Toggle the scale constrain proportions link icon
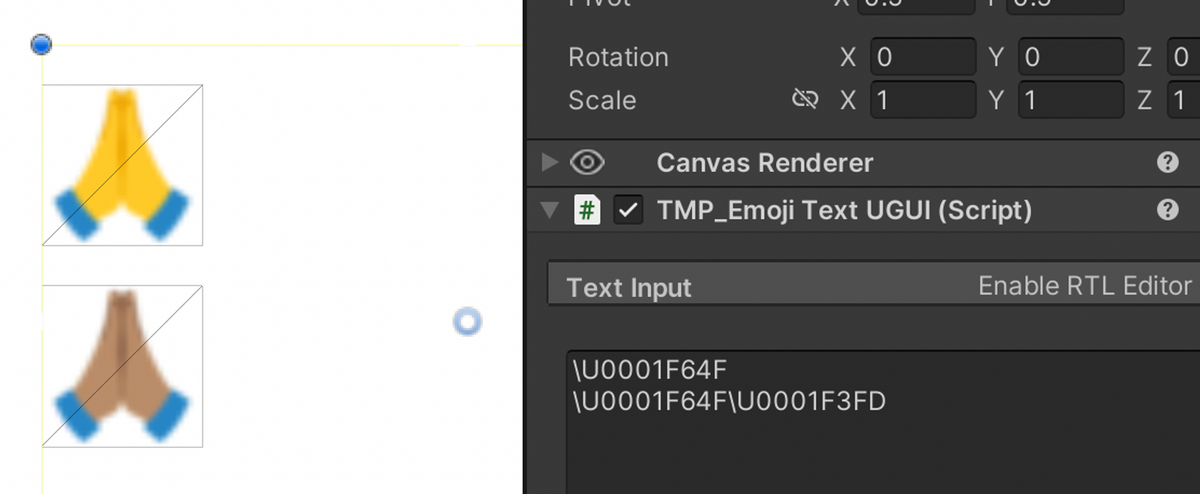The width and height of the screenshot is (1200, 494). [x=805, y=100]
